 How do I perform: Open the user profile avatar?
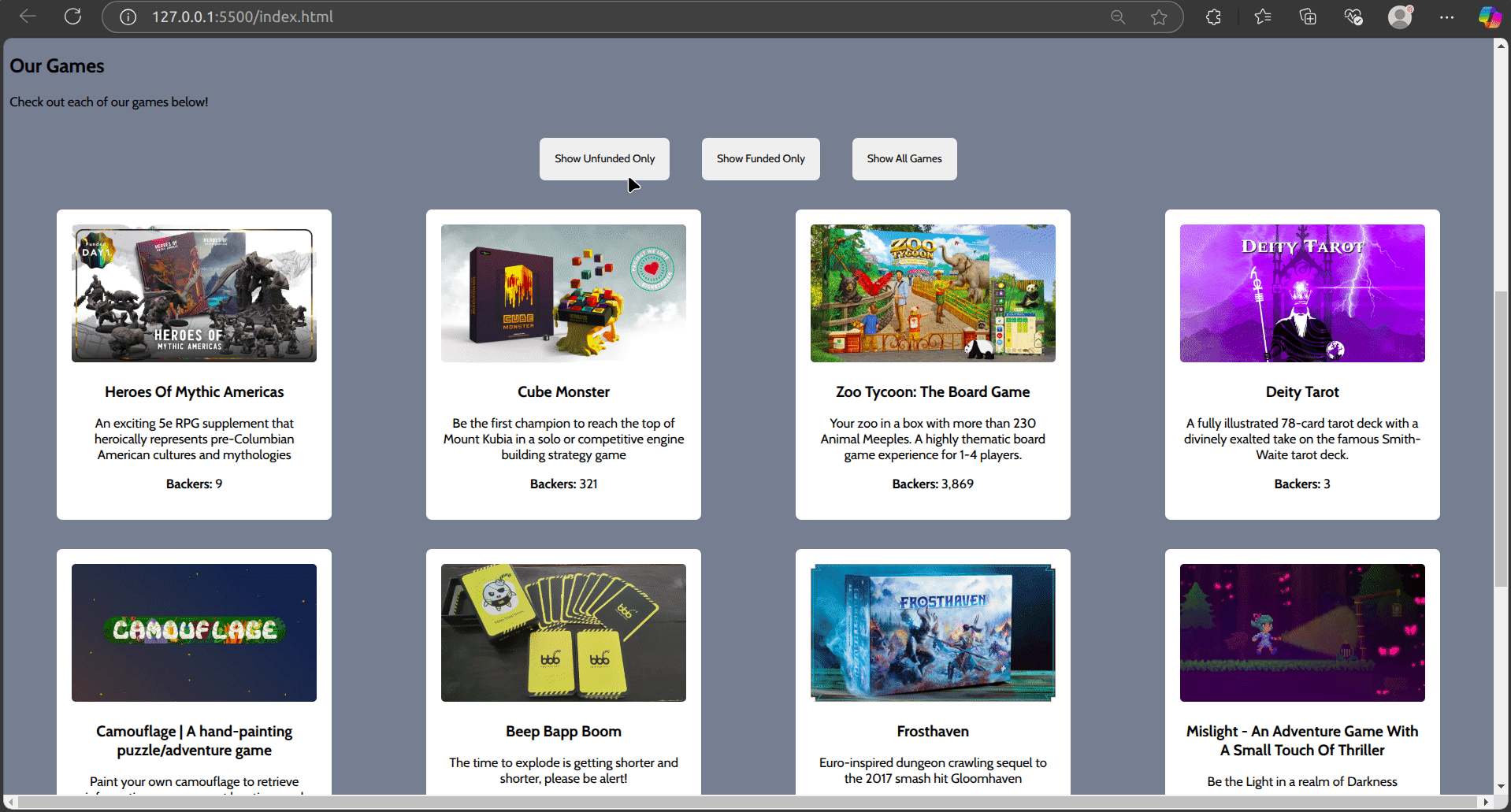point(1400,17)
